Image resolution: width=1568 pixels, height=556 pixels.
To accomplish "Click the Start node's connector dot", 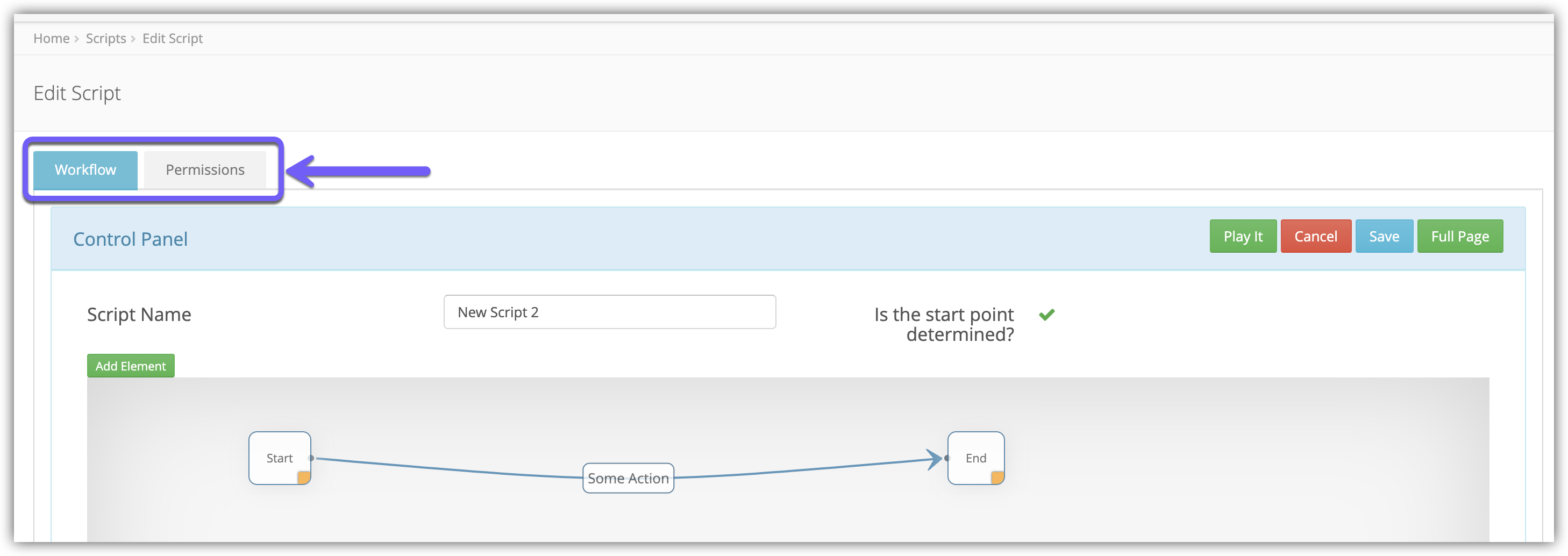I will point(312,458).
